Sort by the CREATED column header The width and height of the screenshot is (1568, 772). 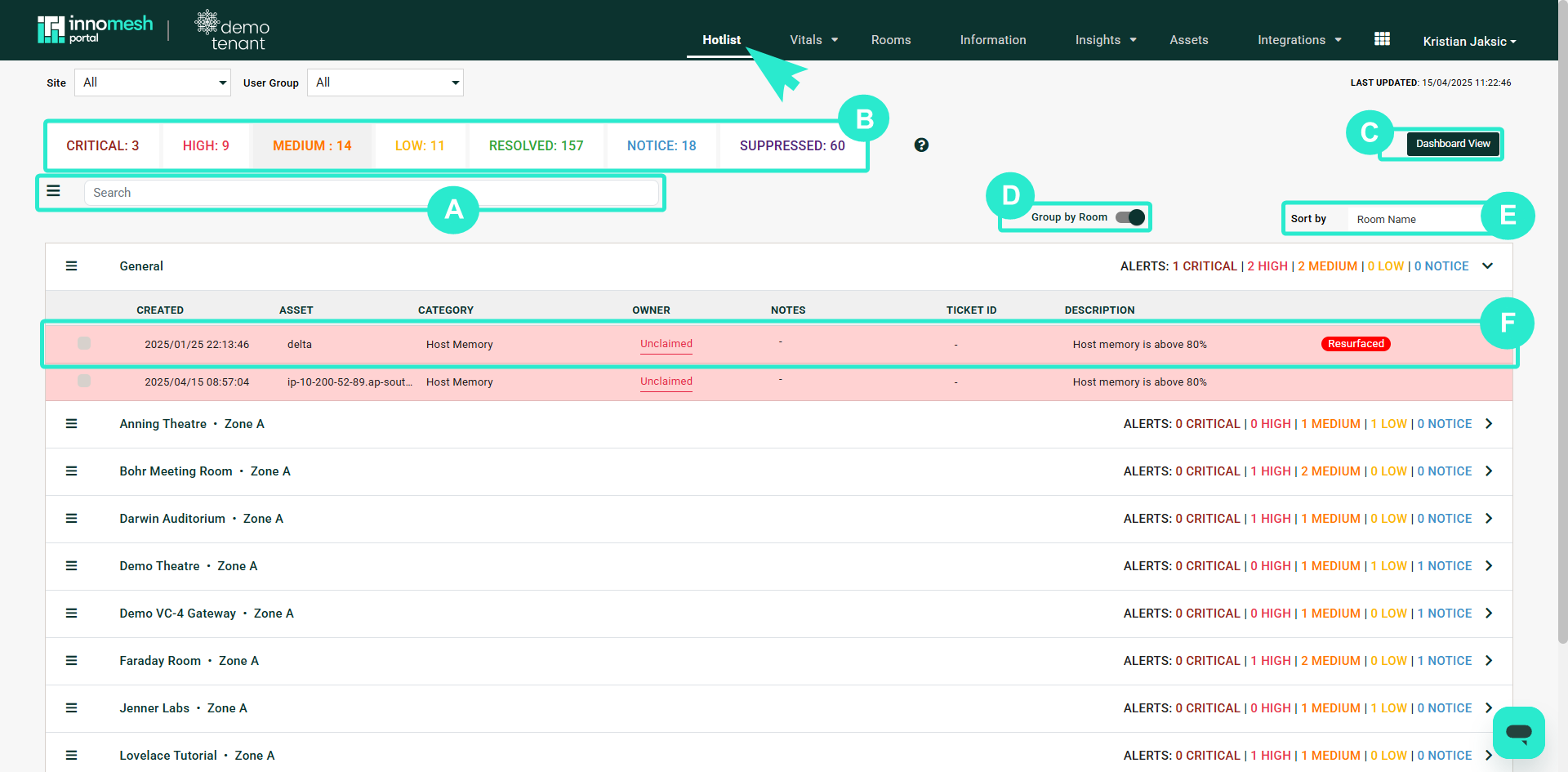(160, 310)
